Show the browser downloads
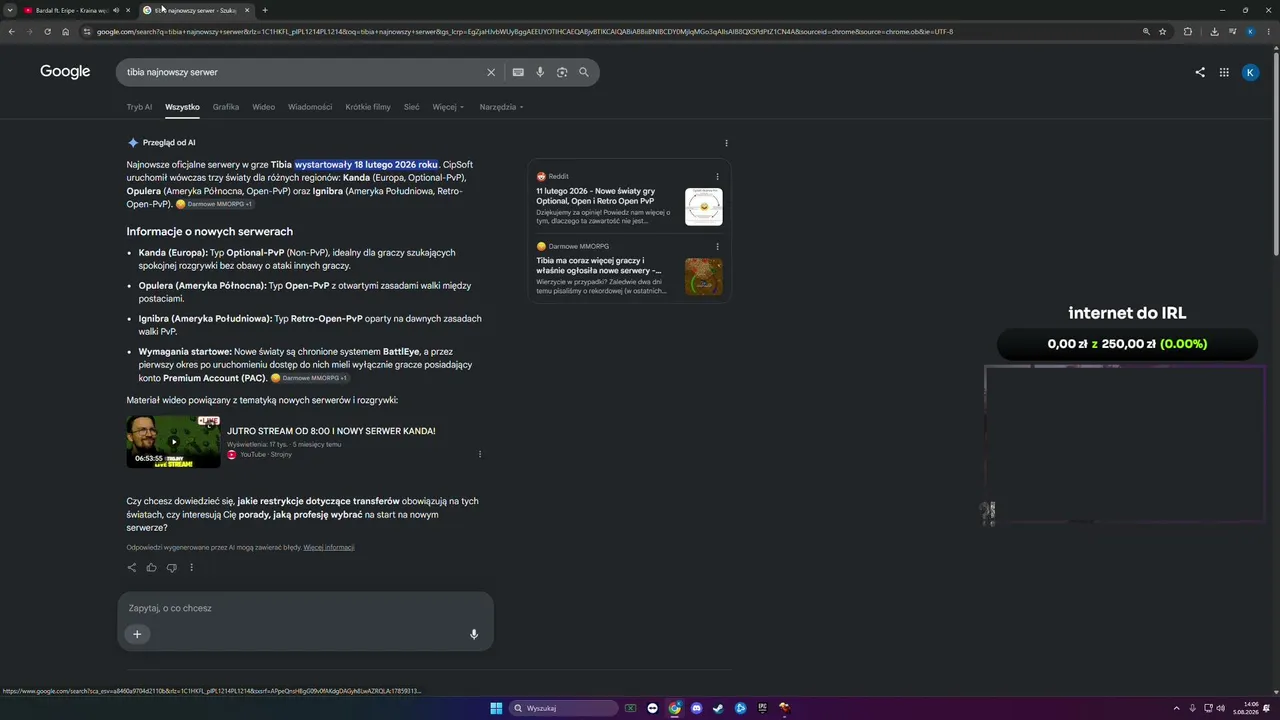 coord(1214,31)
